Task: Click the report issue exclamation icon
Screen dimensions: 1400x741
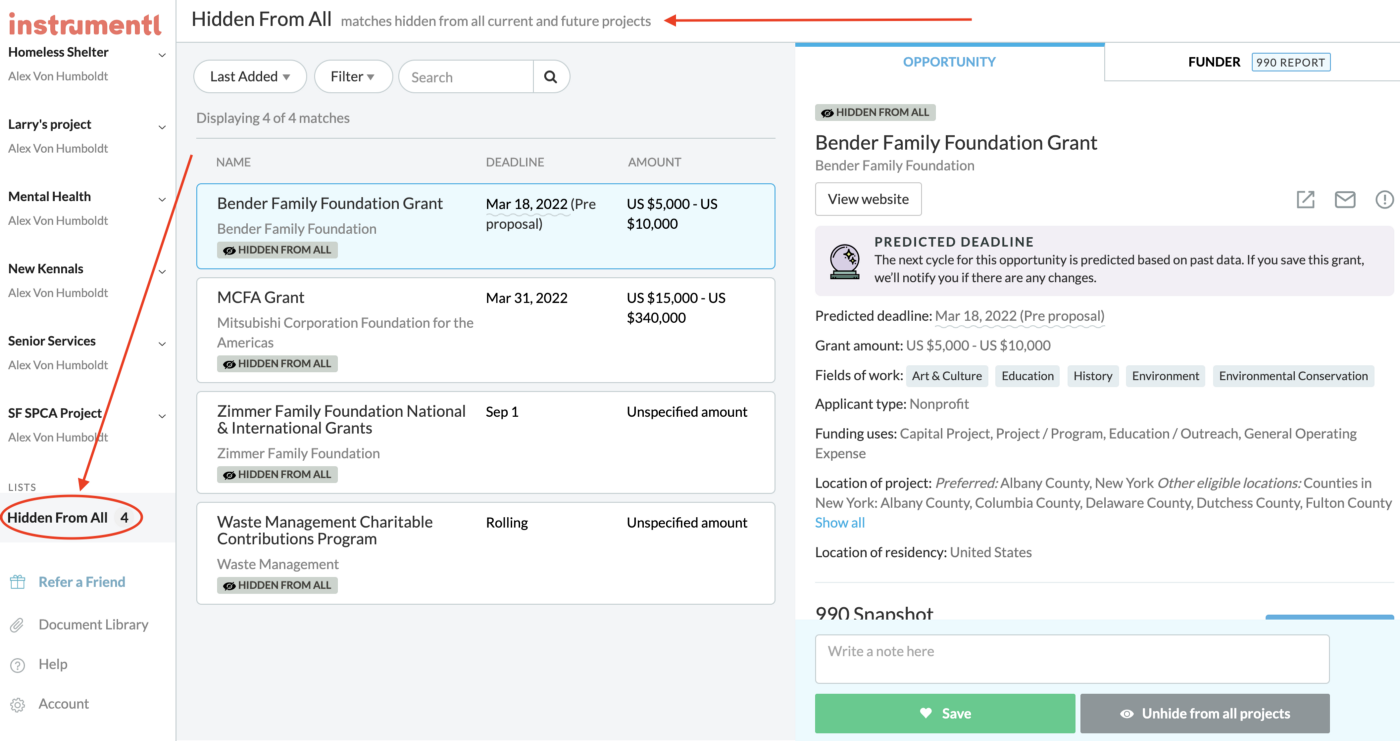Action: [x=1384, y=199]
